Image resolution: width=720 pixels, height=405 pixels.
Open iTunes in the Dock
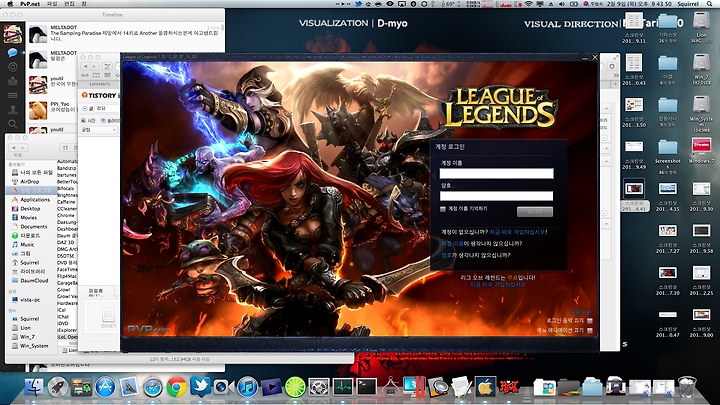248,387
